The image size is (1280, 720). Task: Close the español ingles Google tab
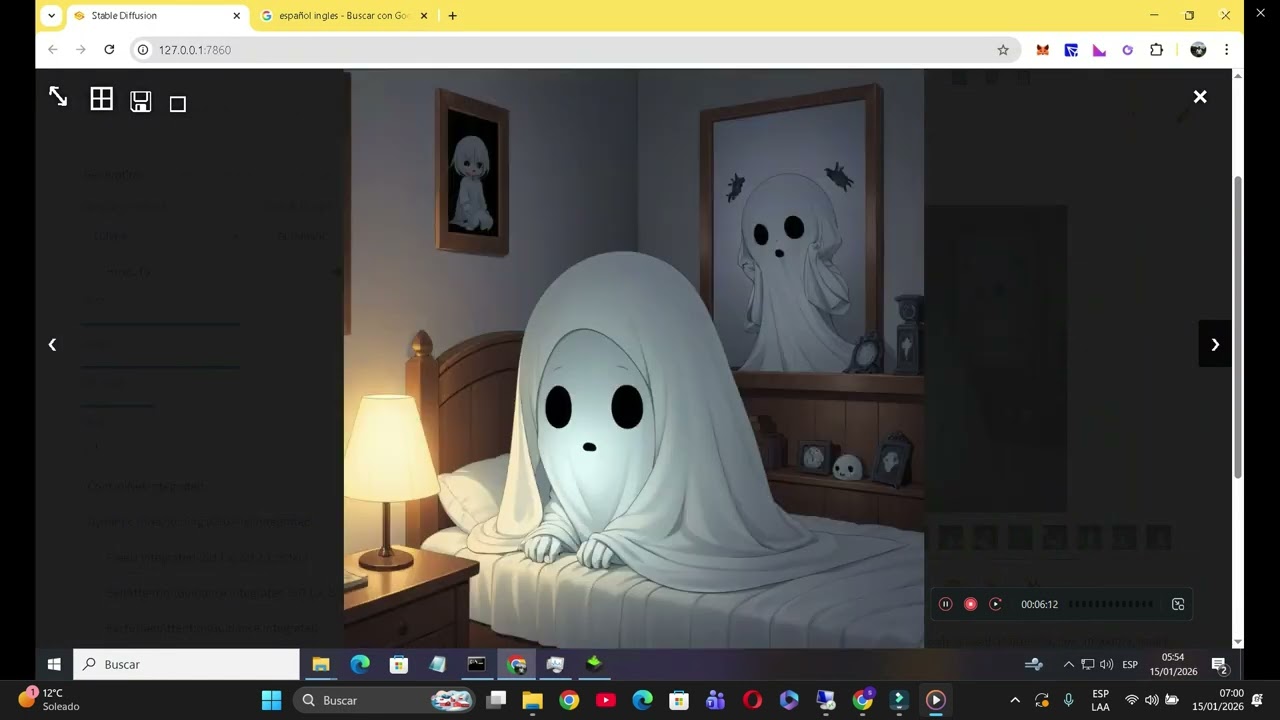click(x=424, y=16)
